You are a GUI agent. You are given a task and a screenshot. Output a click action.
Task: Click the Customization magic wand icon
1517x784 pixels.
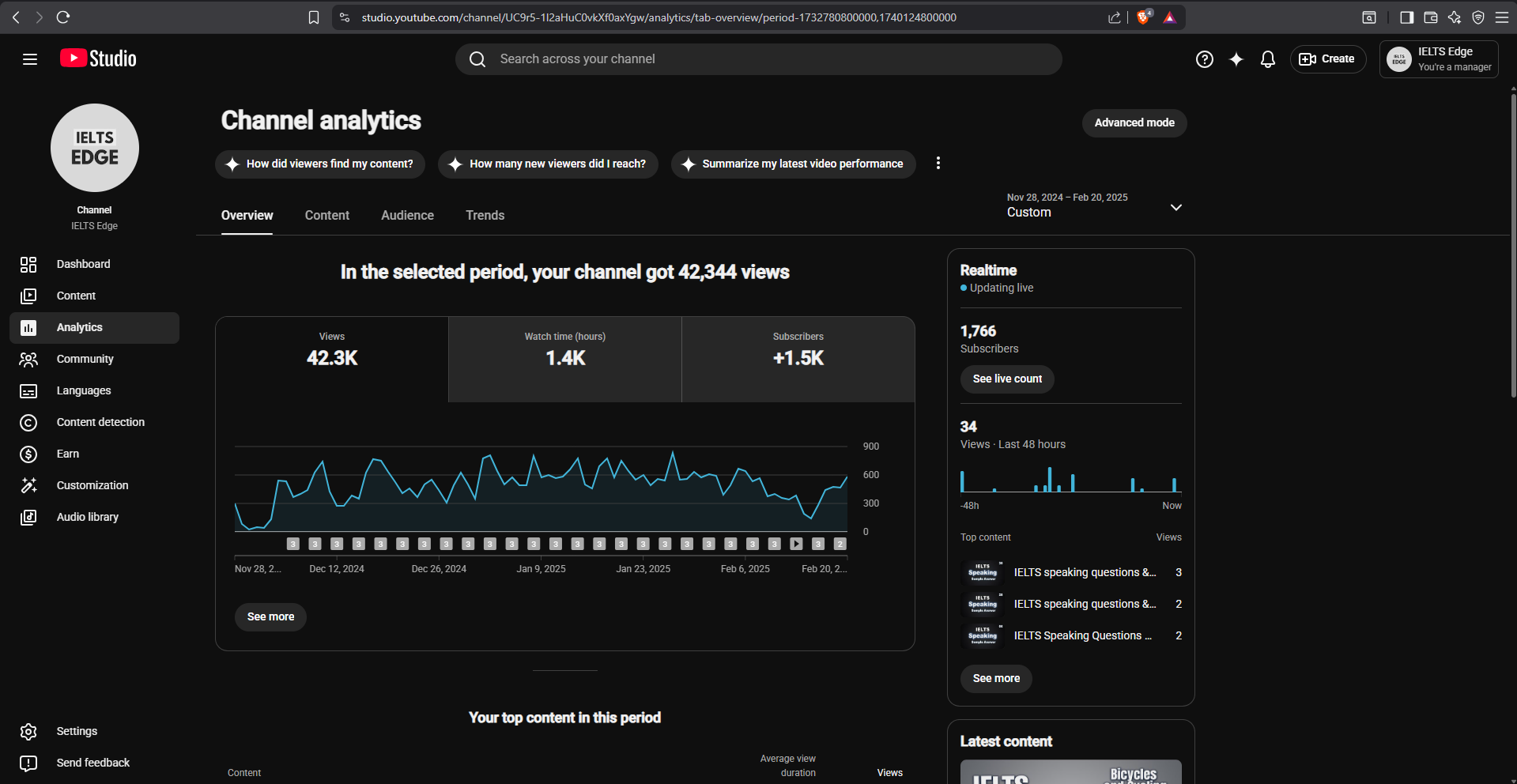28,485
